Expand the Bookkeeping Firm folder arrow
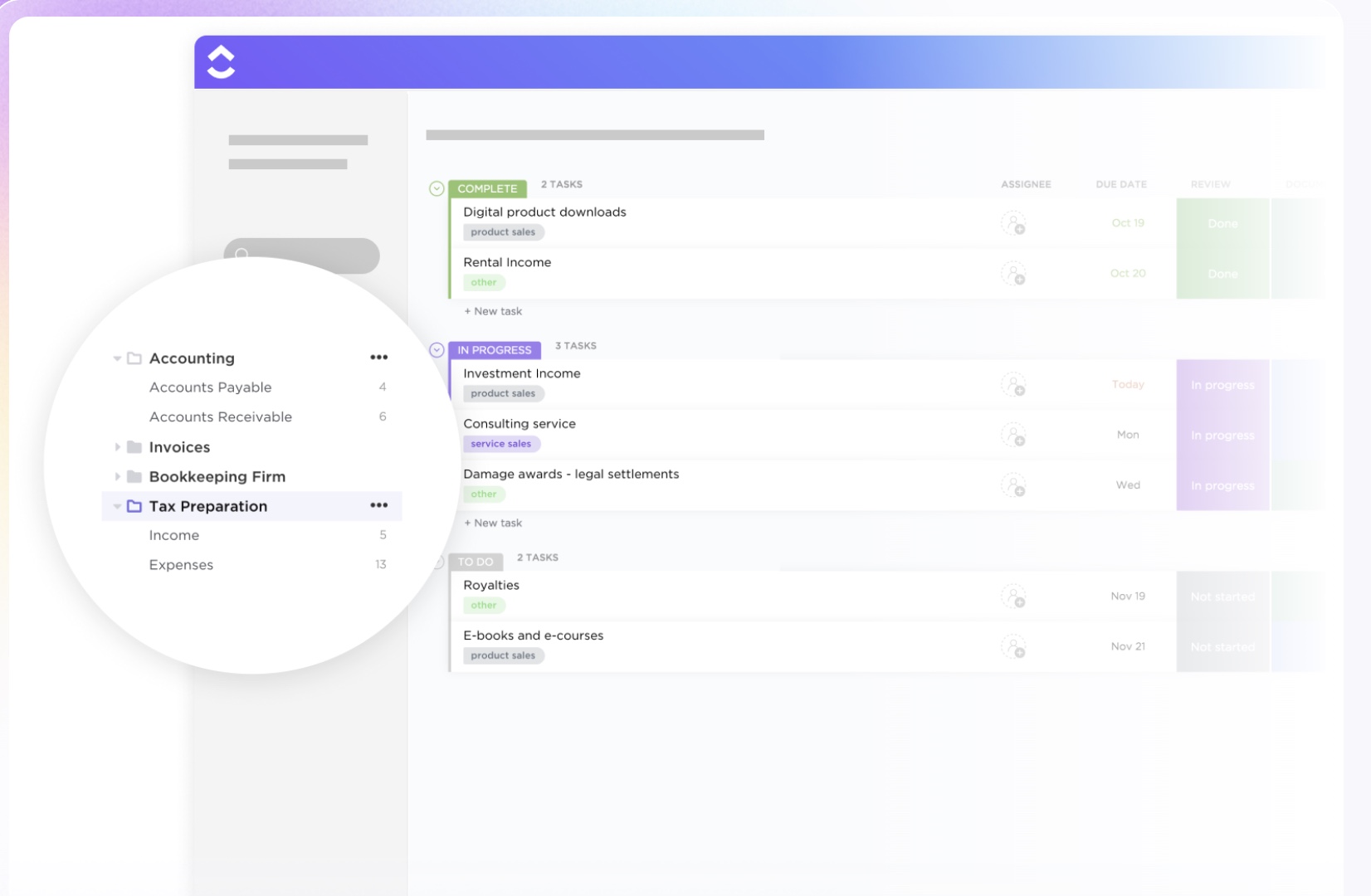1371x896 pixels. [x=117, y=476]
